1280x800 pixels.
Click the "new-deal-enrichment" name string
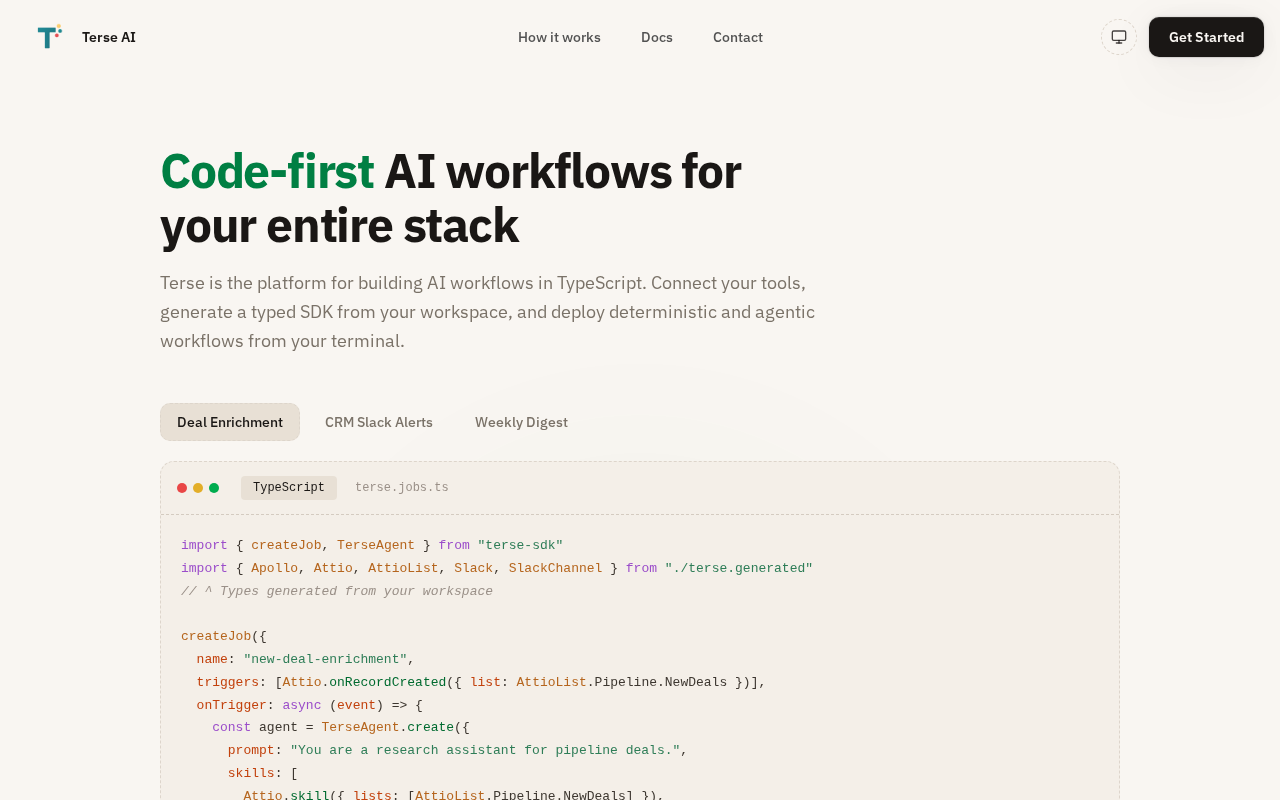(x=325, y=659)
